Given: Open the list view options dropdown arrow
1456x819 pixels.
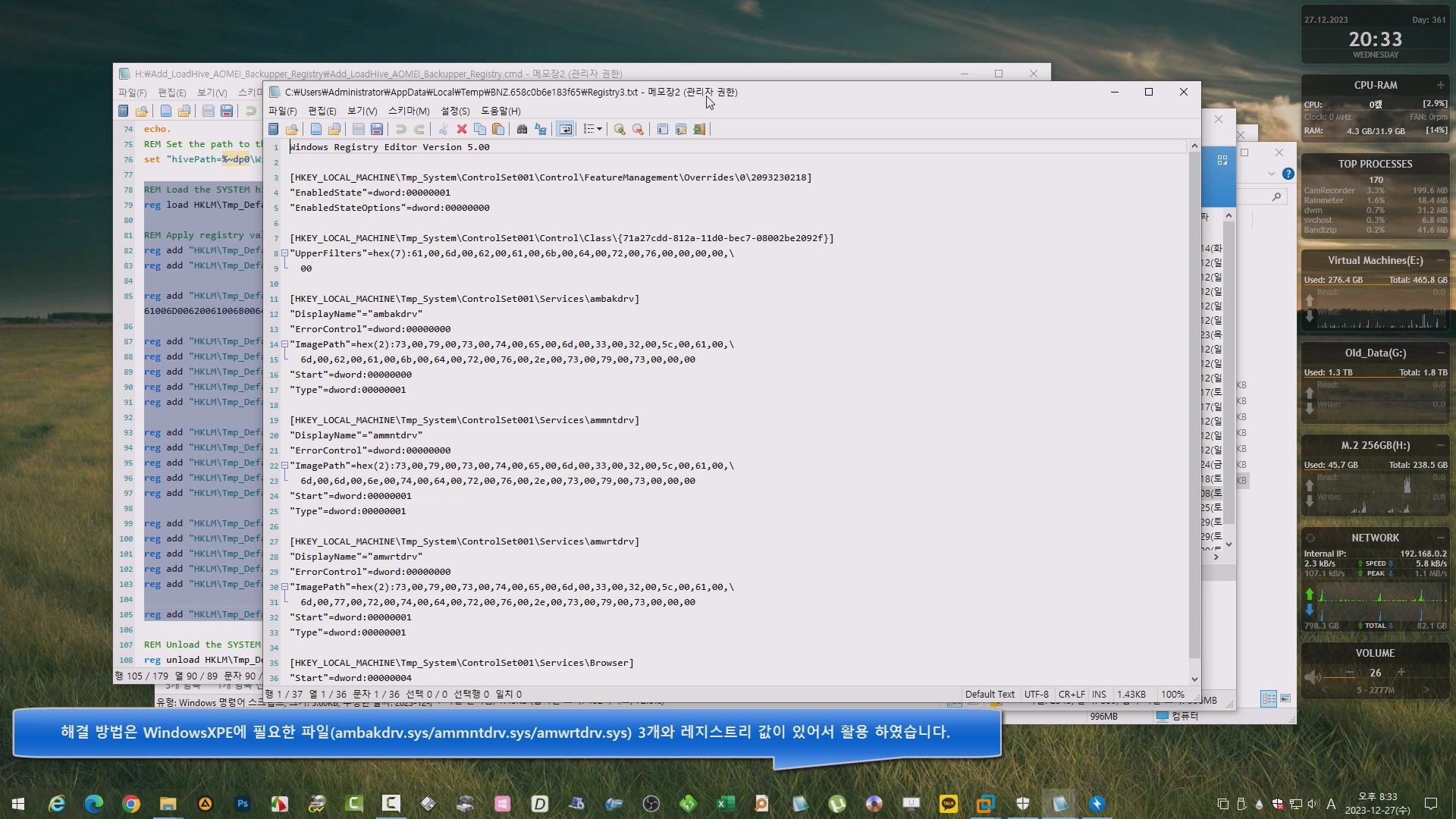Looking at the screenshot, I should [600, 130].
